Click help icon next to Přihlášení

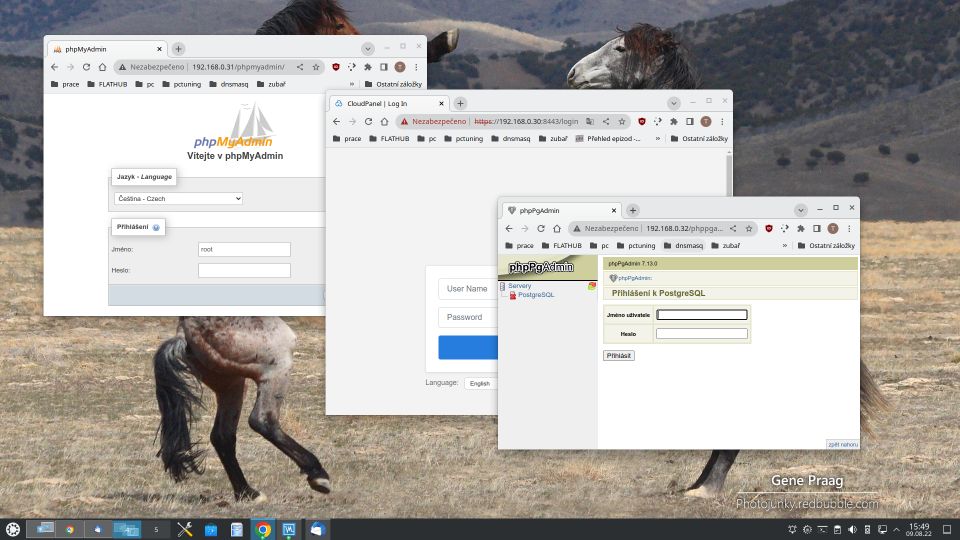coord(156,227)
